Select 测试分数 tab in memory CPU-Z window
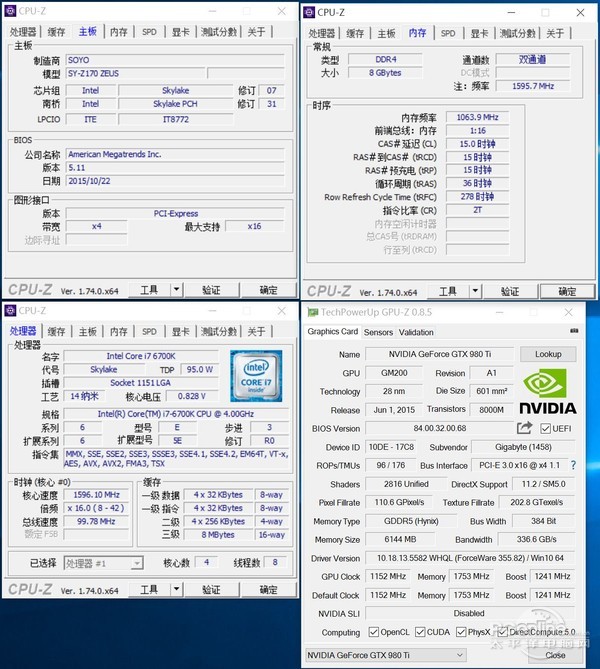The width and height of the screenshot is (600, 669). (x=517, y=33)
